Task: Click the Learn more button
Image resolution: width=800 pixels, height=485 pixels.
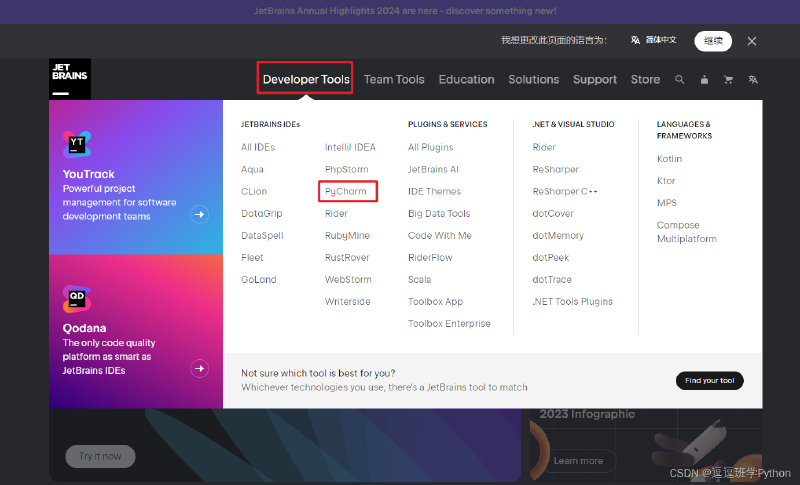Action: click(578, 461)
